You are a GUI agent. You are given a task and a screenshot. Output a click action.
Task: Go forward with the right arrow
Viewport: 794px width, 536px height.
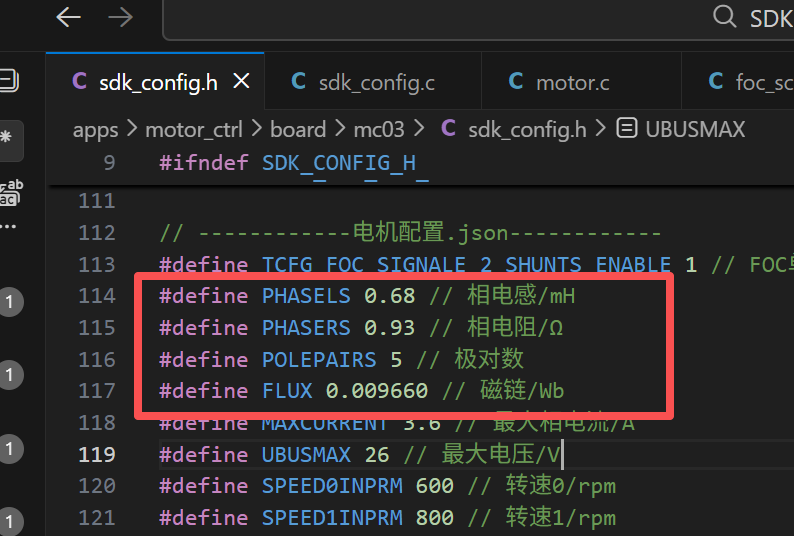121,18
